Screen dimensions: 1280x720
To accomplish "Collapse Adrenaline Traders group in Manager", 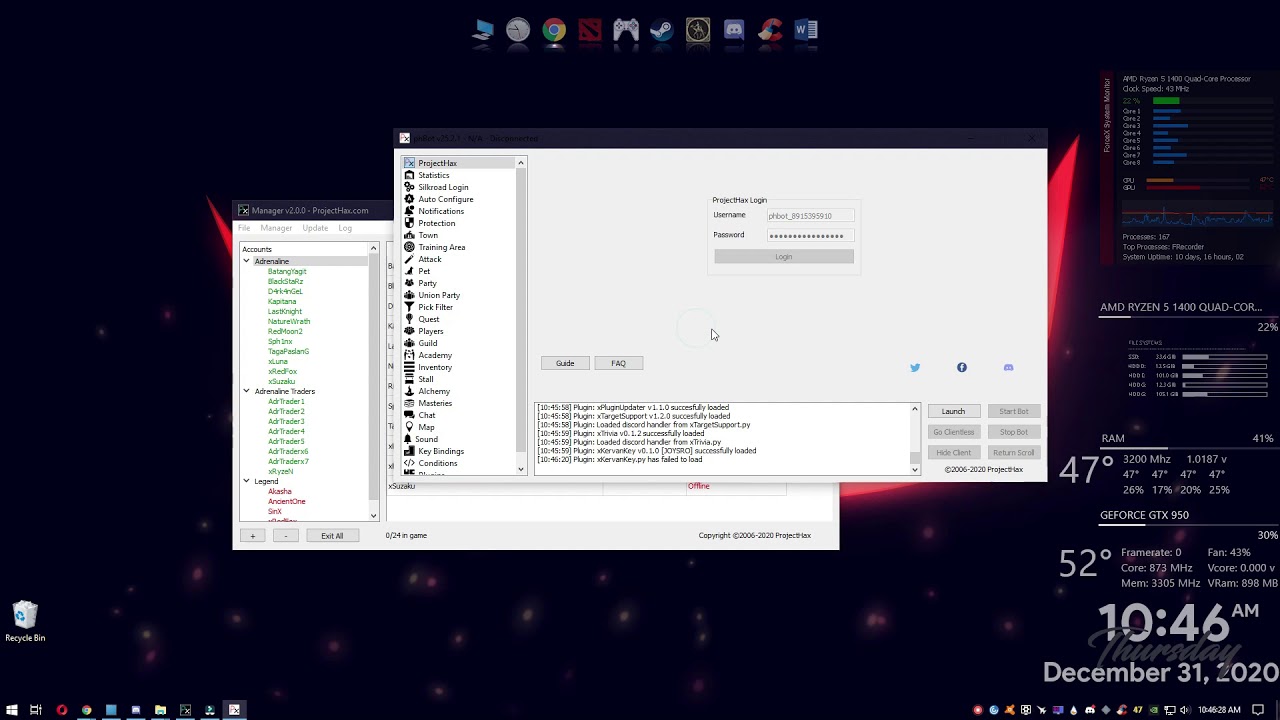I will tap(246, 391).
